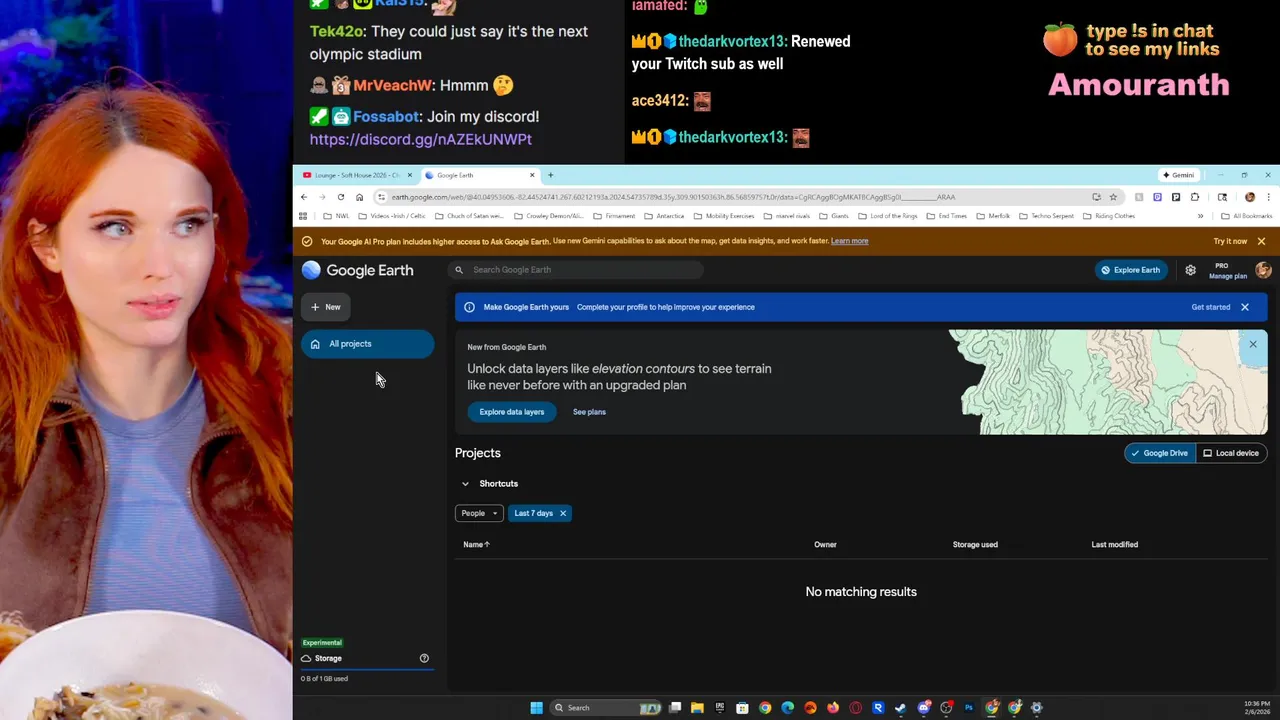
Task: Reload the browser page
Action: pyautogui.click(x=341, y=197)
